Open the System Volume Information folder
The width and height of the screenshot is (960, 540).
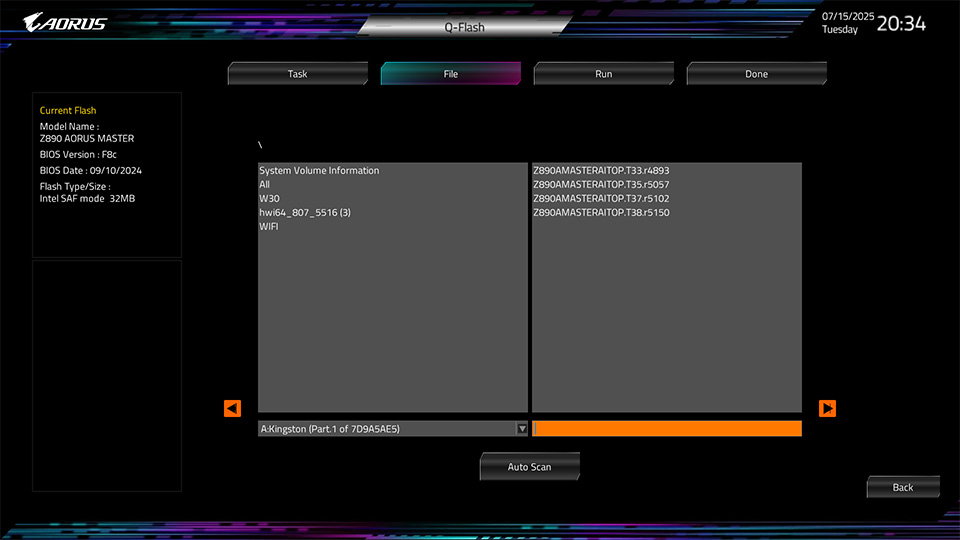[x=319, y=171]
